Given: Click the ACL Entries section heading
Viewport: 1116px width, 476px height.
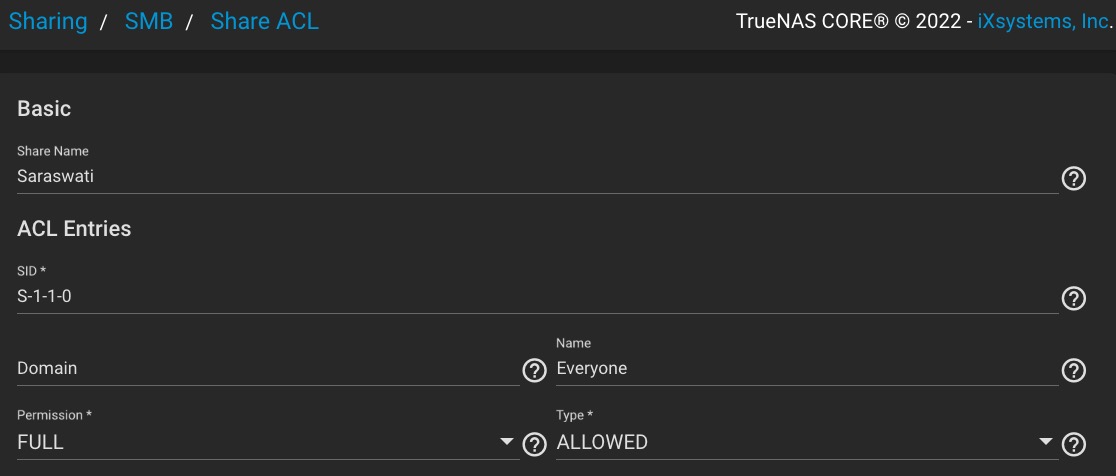Looking at the screenshot, I should click(74, 228).
